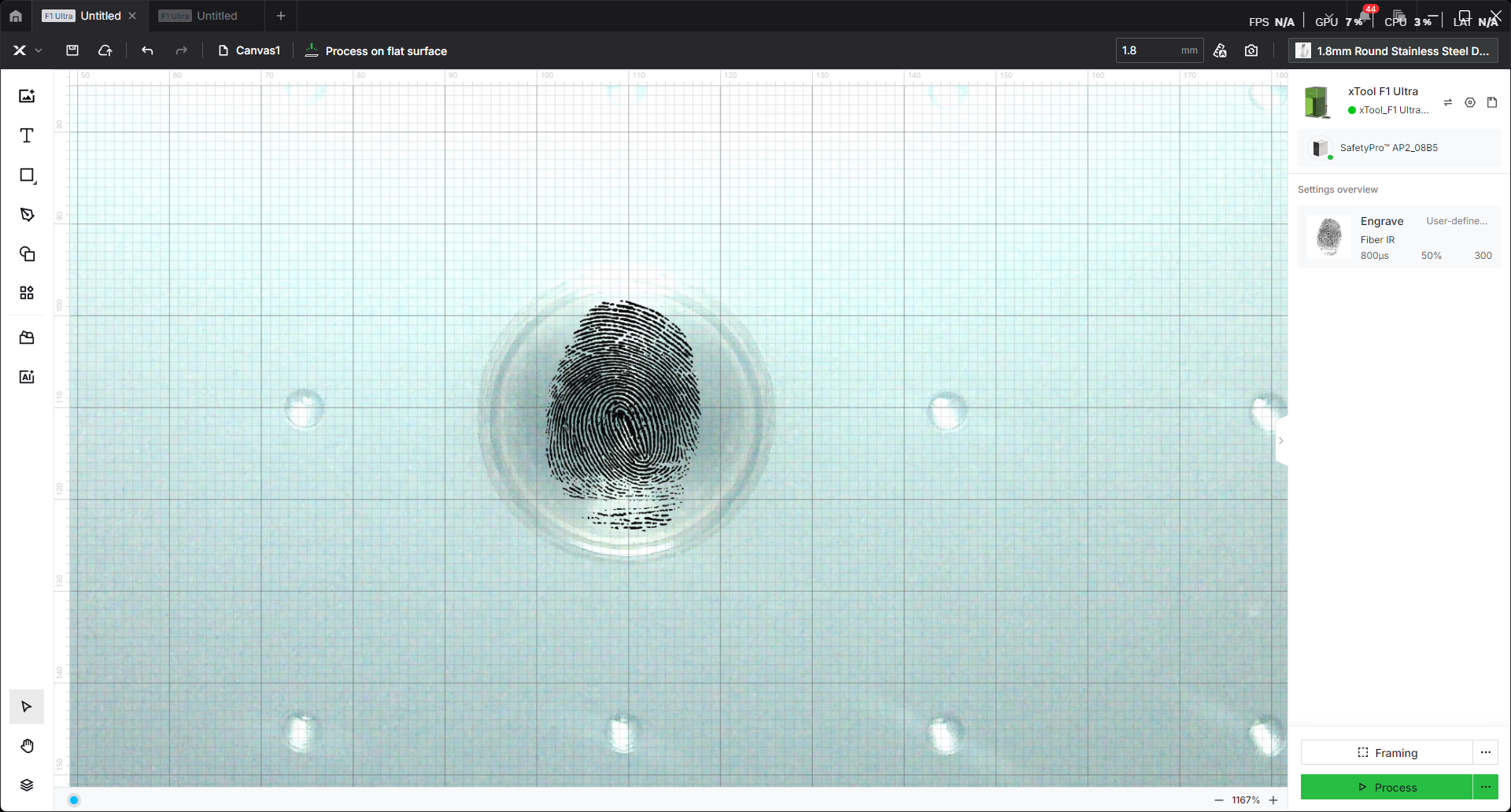The image size is (1511, 812).
Task: Save project with the disk icon
Action: coord(72,50)
